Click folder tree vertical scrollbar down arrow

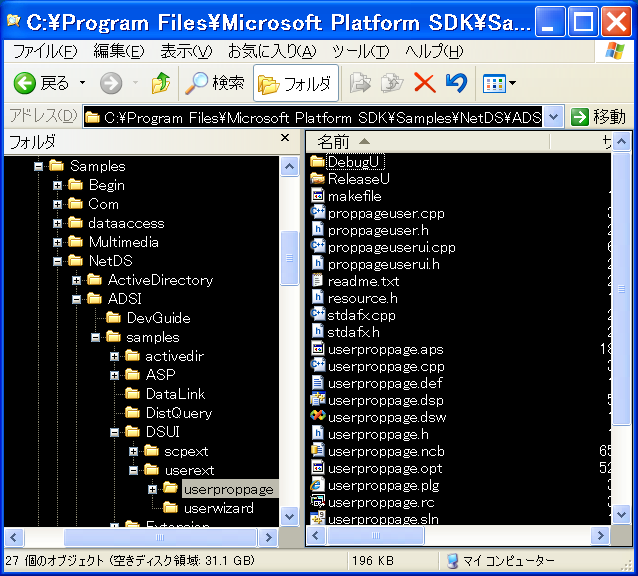click(289, 517)
